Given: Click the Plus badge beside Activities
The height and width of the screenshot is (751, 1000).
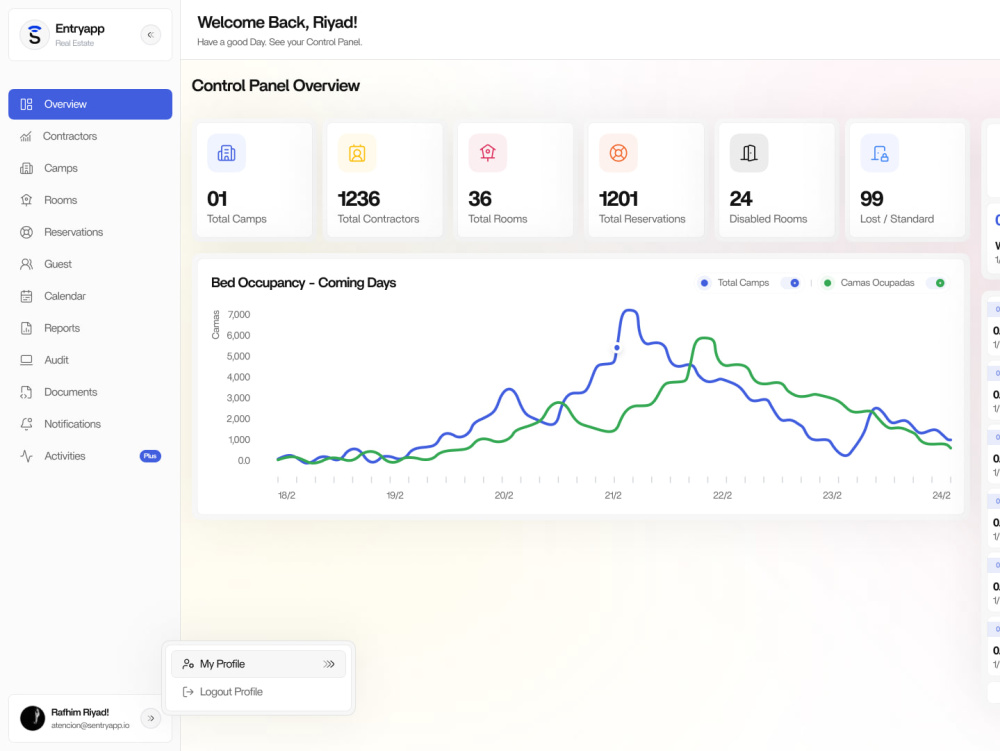Looking at the screenshot, I should (x=151, y=456).
